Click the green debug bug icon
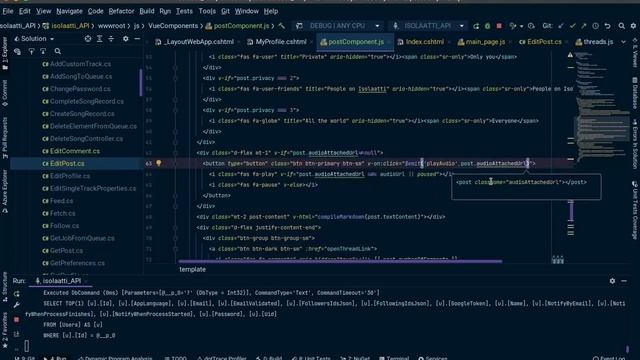 487,26
